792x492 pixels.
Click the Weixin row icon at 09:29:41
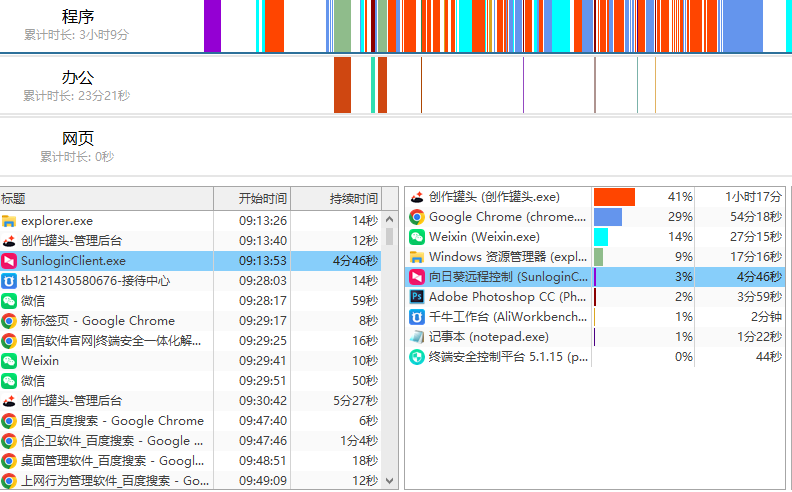coord(9,361)
